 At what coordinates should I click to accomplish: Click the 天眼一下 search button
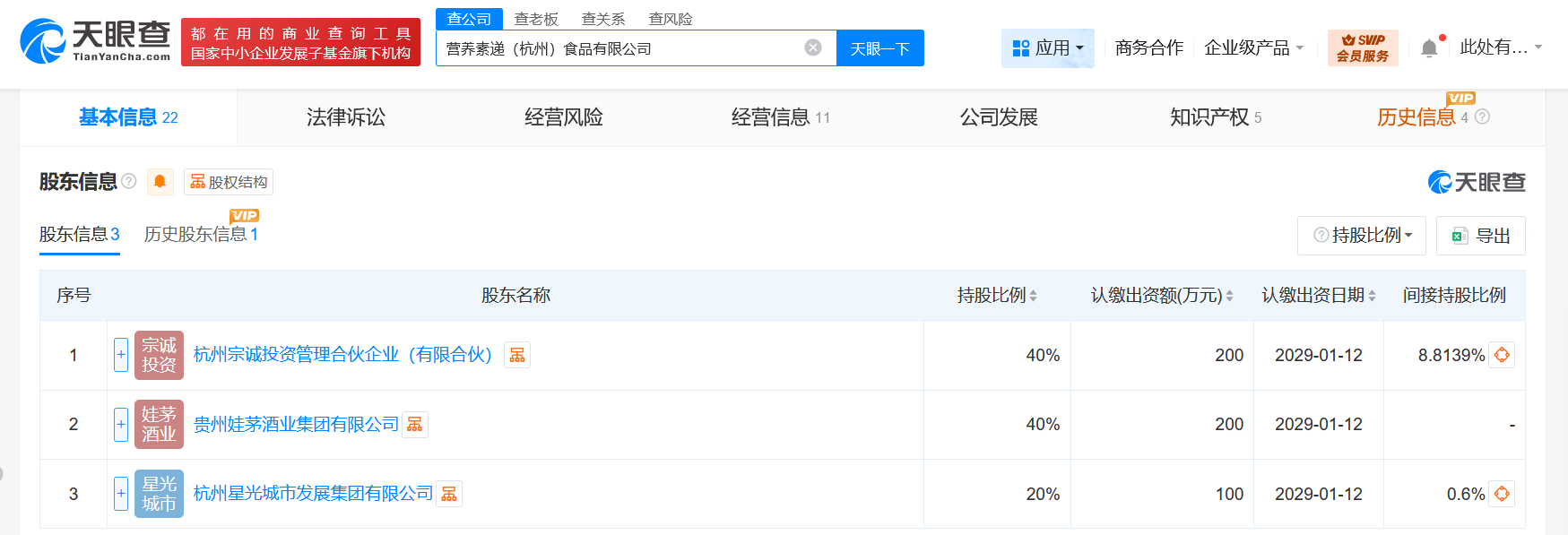point(879,48)
